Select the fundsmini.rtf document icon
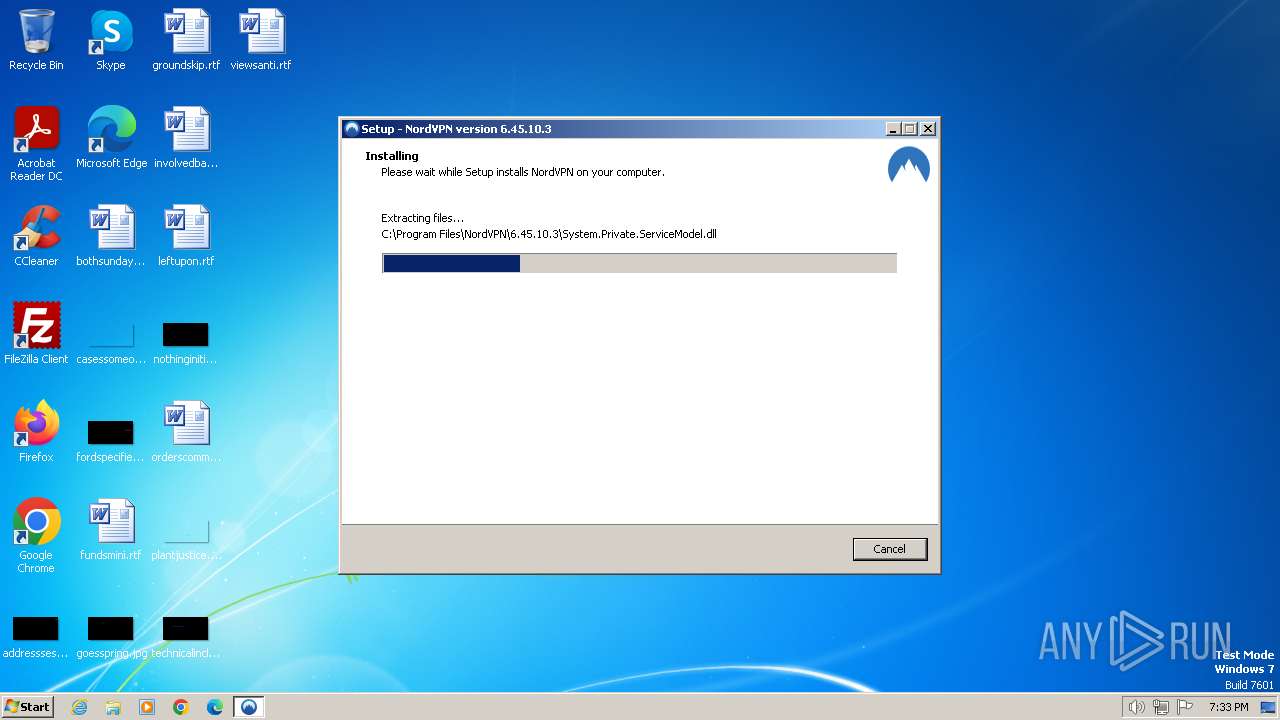Viewport: 1280px width, 720px height. coord(111,531)
